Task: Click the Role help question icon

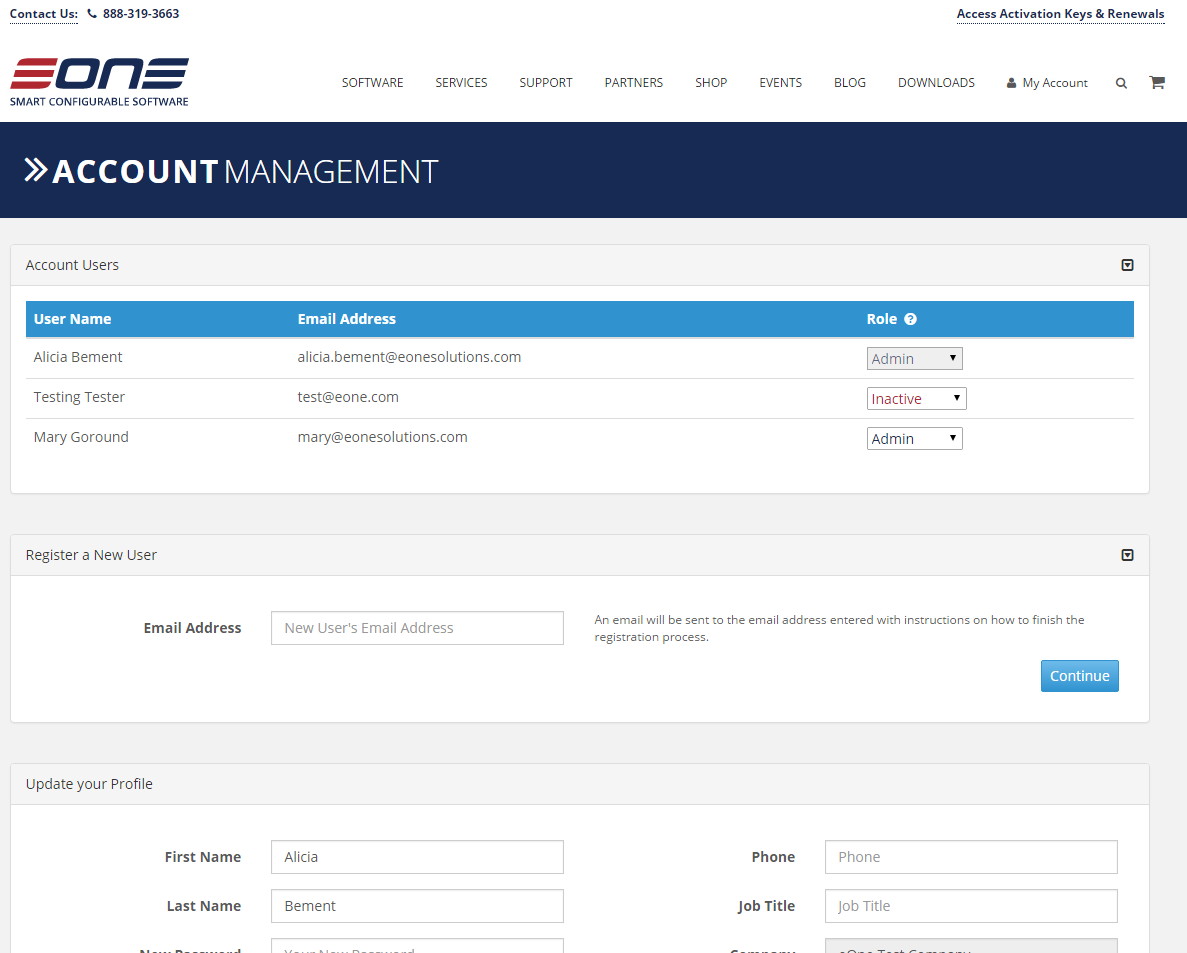Action: 911,319
